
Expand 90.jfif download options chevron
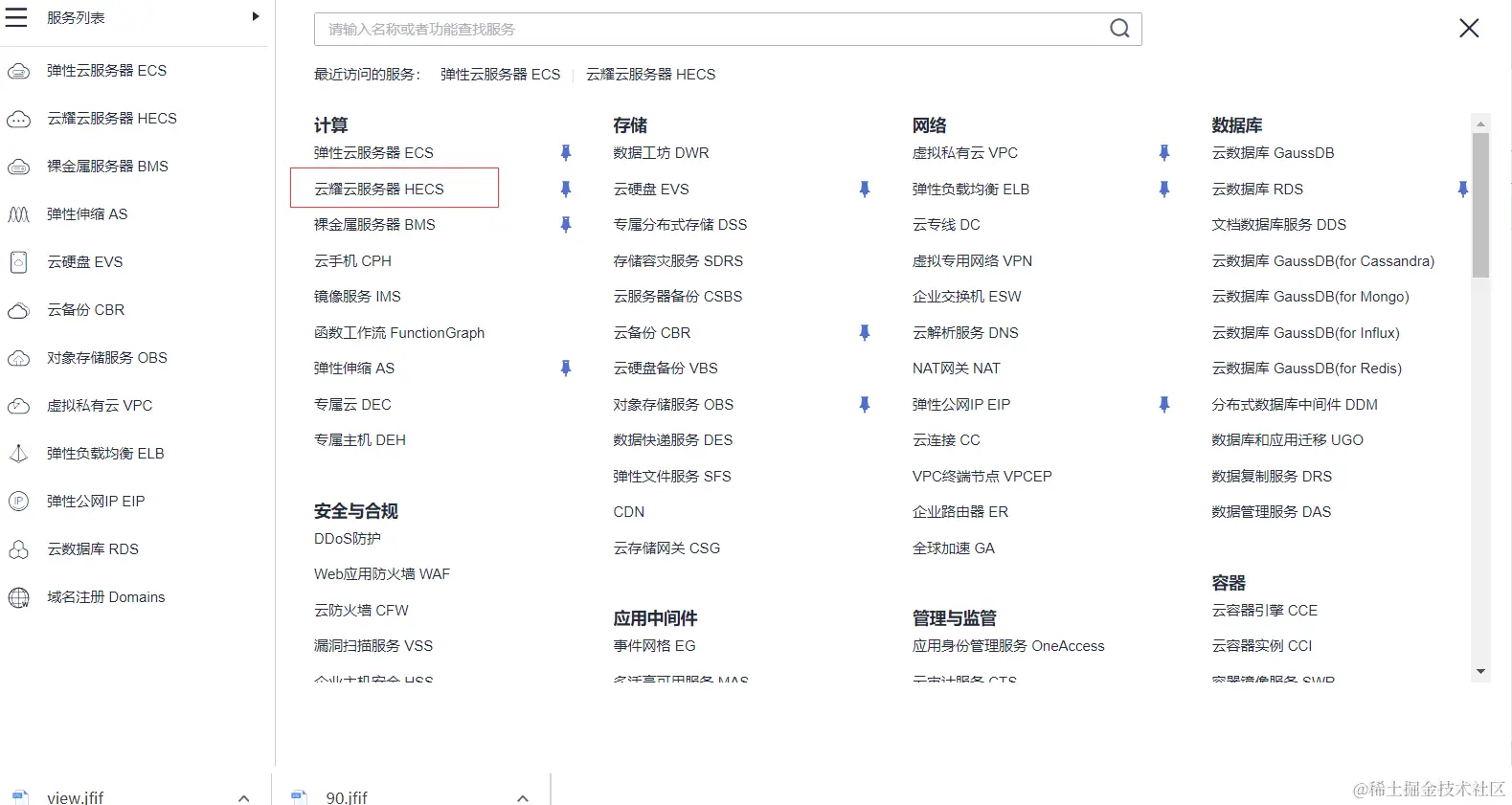coord(522,798)
